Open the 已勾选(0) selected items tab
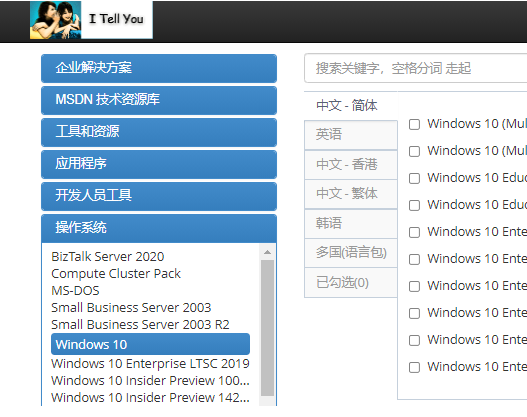This screenshot has width=527, height=417. click(x=351, y=283)
